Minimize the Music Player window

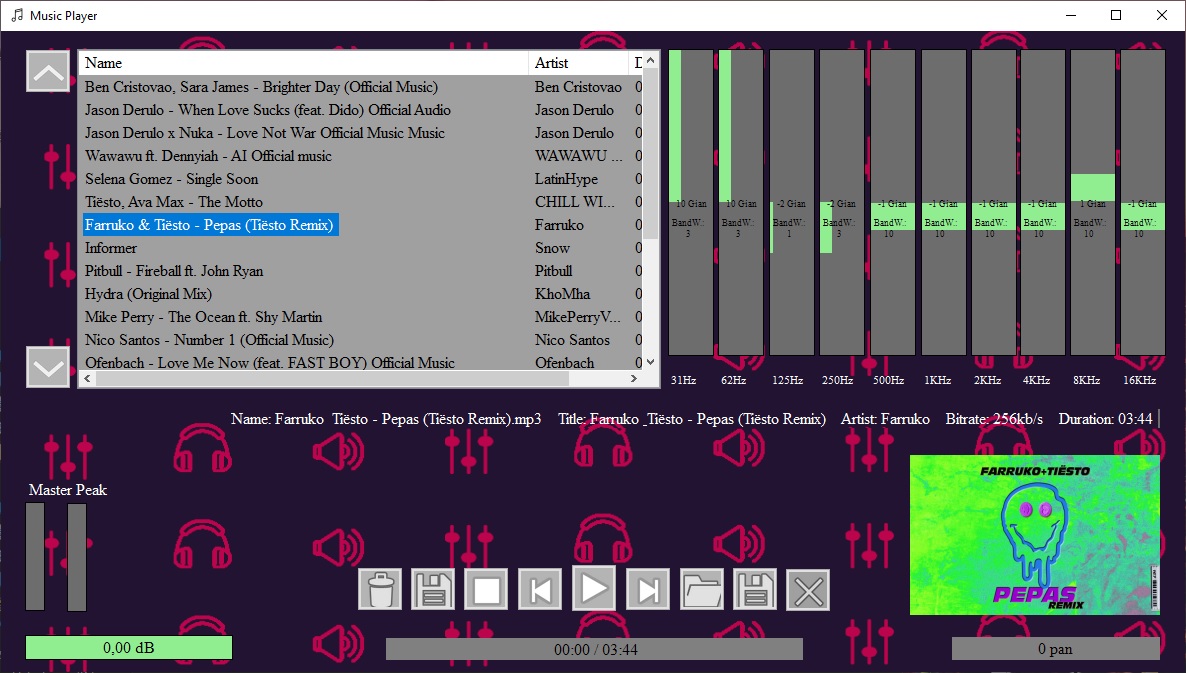coord(1071,15)
